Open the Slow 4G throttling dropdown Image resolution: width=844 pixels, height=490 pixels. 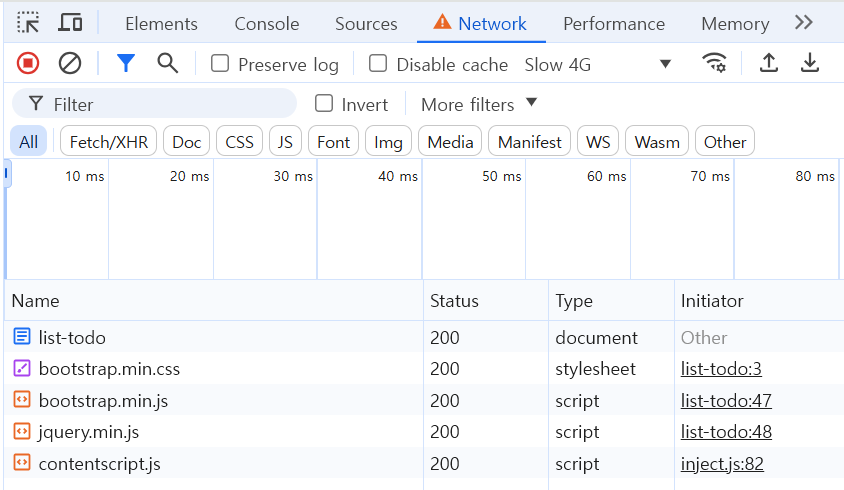[x=598, y=65]
